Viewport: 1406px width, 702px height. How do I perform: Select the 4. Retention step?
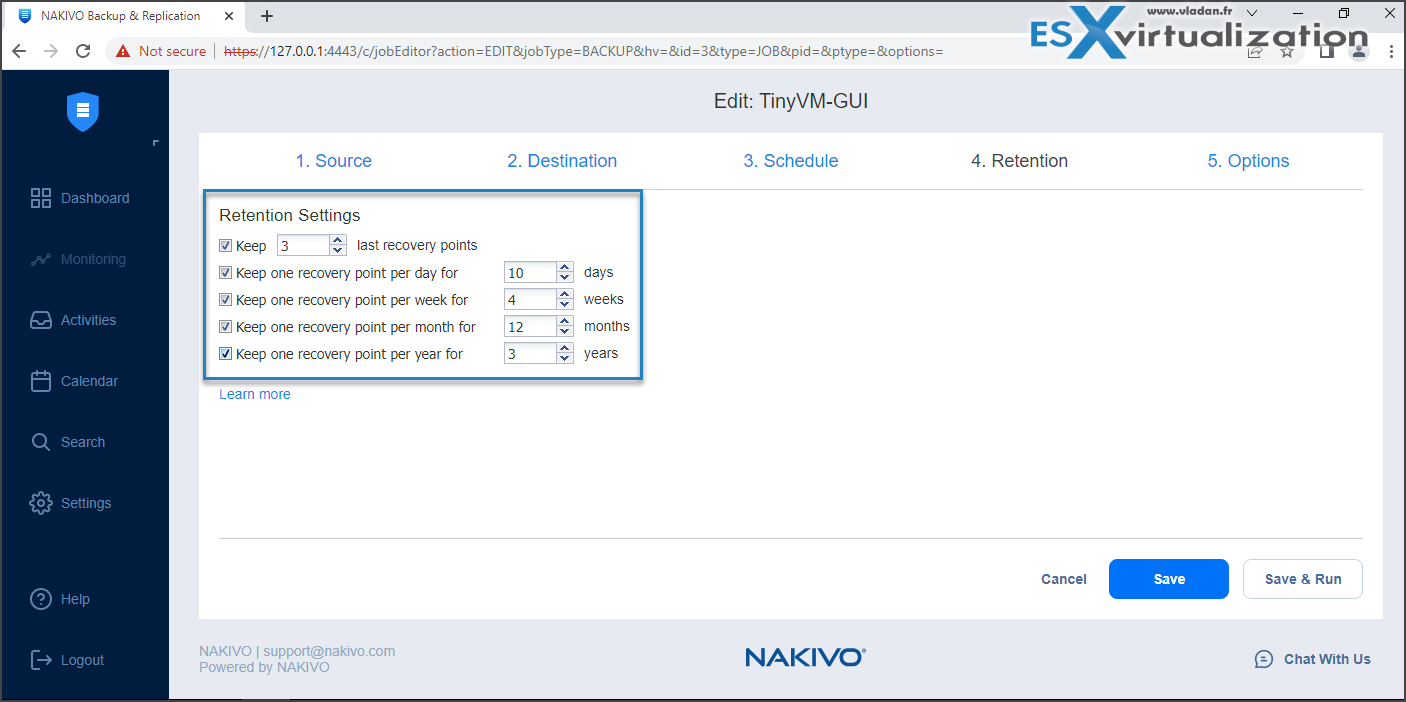(x=1019, y=161)
